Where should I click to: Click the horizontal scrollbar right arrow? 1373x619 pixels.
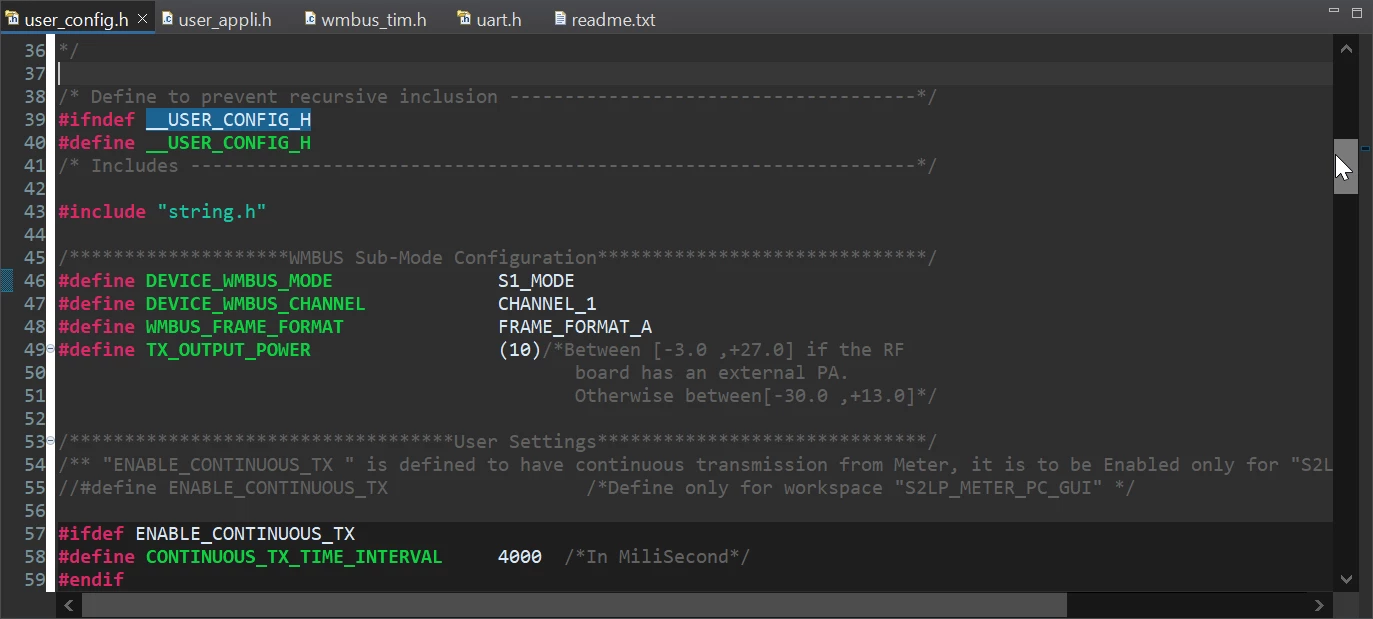pyautogui.click(x=1319, y=605)
